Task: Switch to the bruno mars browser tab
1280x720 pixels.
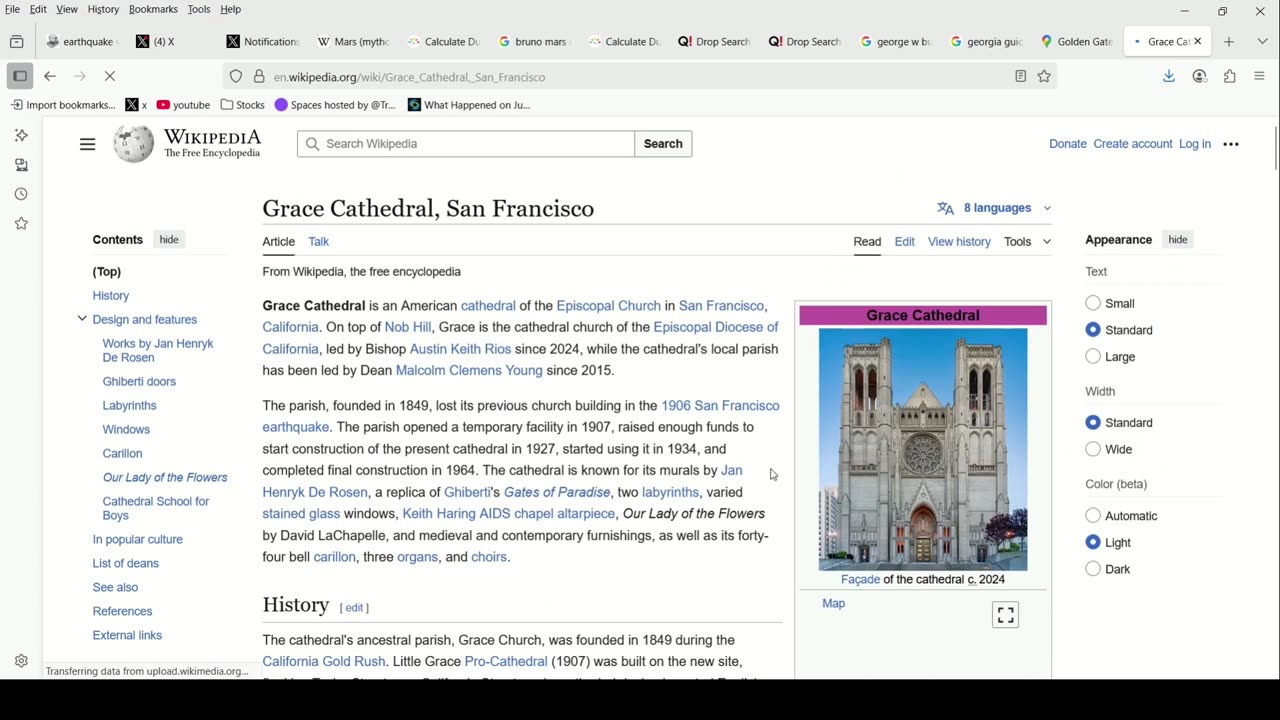Action: pos(533,42)
